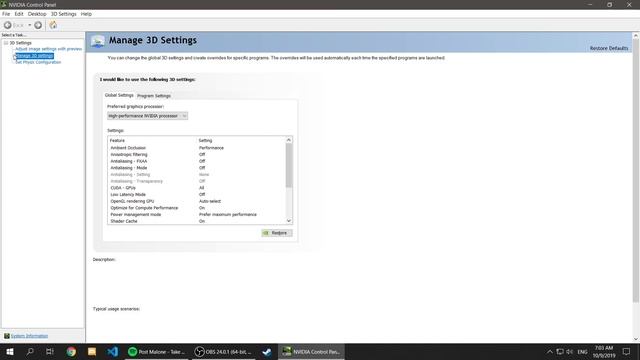Open the System Information link
This screenshot has height=360, width=640.
[29, 336]
